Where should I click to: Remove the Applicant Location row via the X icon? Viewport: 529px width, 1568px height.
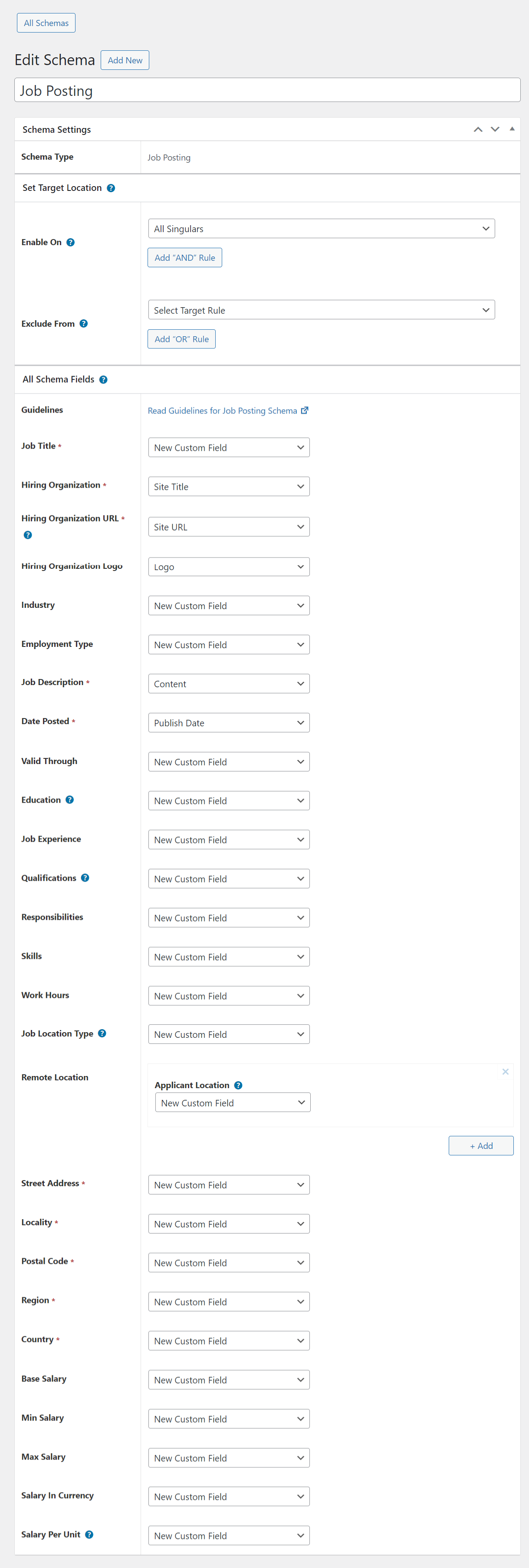click(x=505, y=1071)
